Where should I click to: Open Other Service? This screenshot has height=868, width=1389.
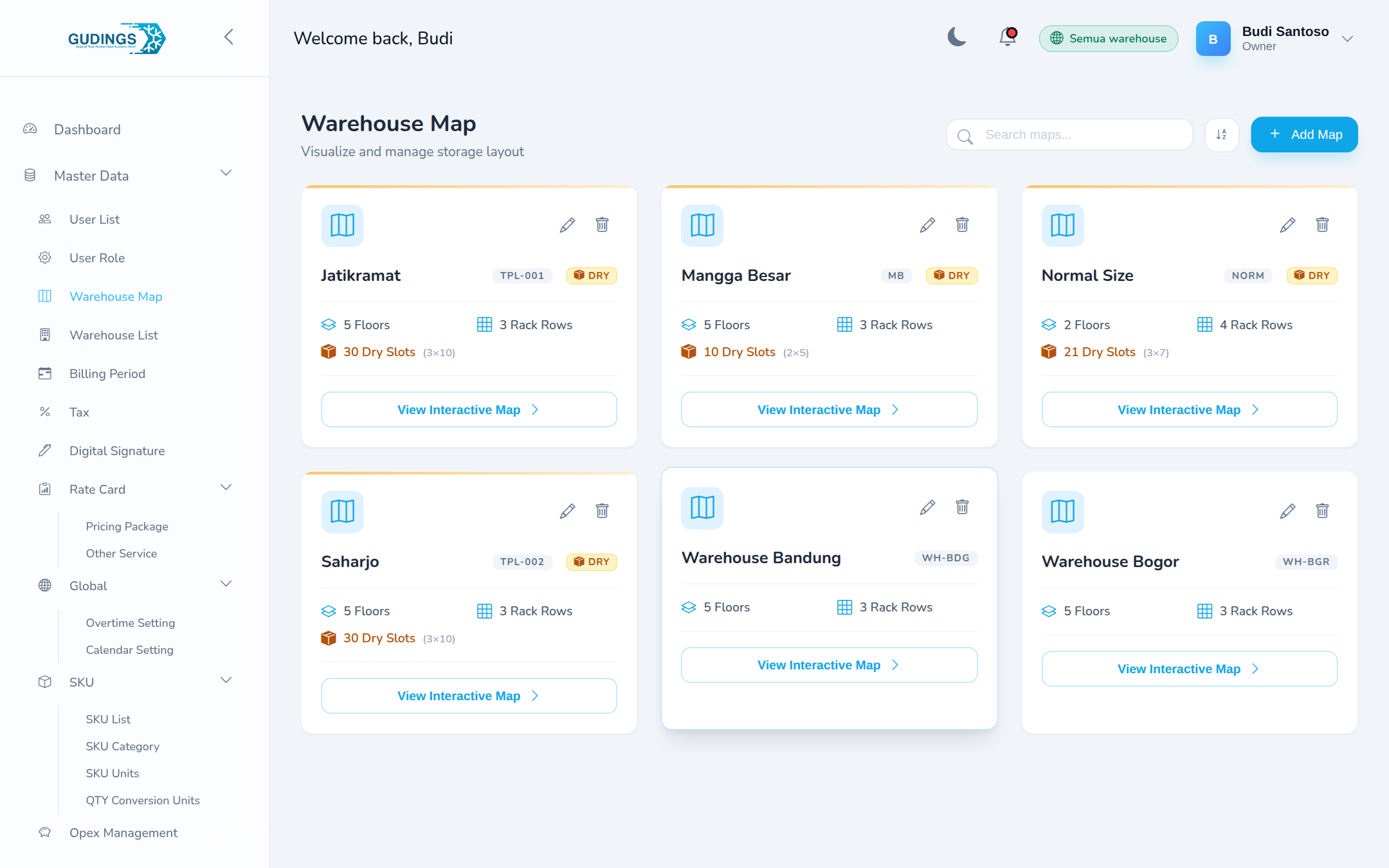point(121,554)
